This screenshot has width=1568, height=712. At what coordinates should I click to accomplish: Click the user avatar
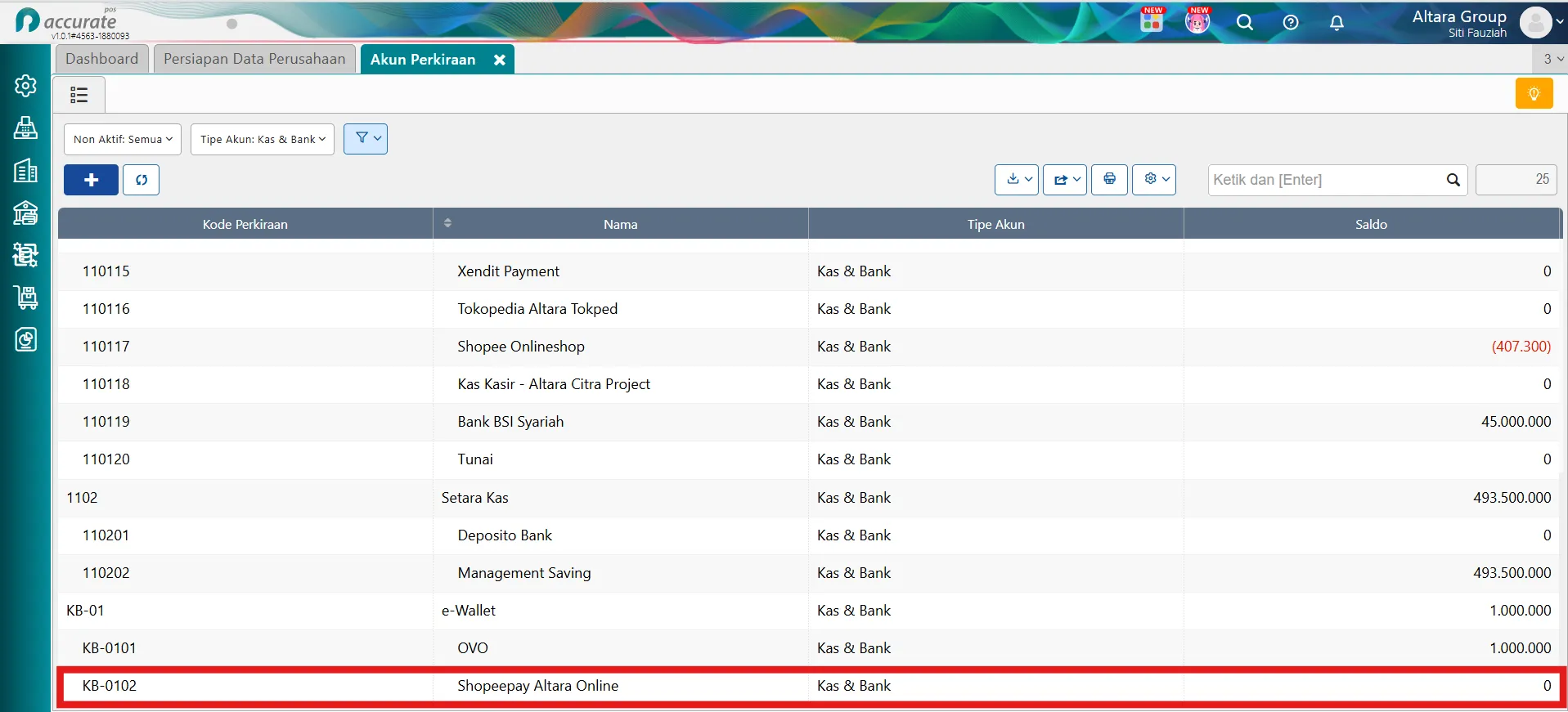click(1535, 22)
